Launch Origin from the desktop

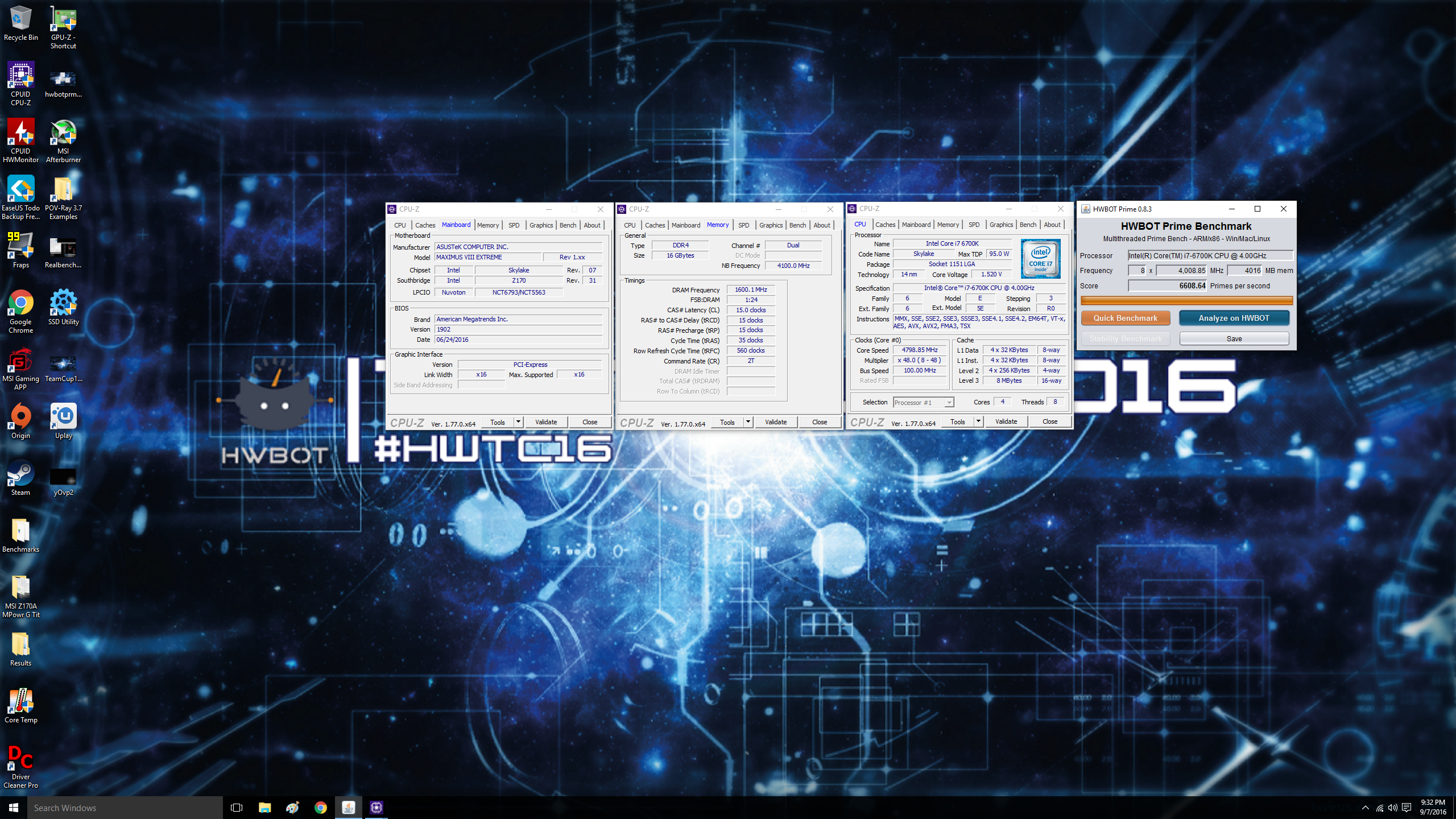point(21,421)
